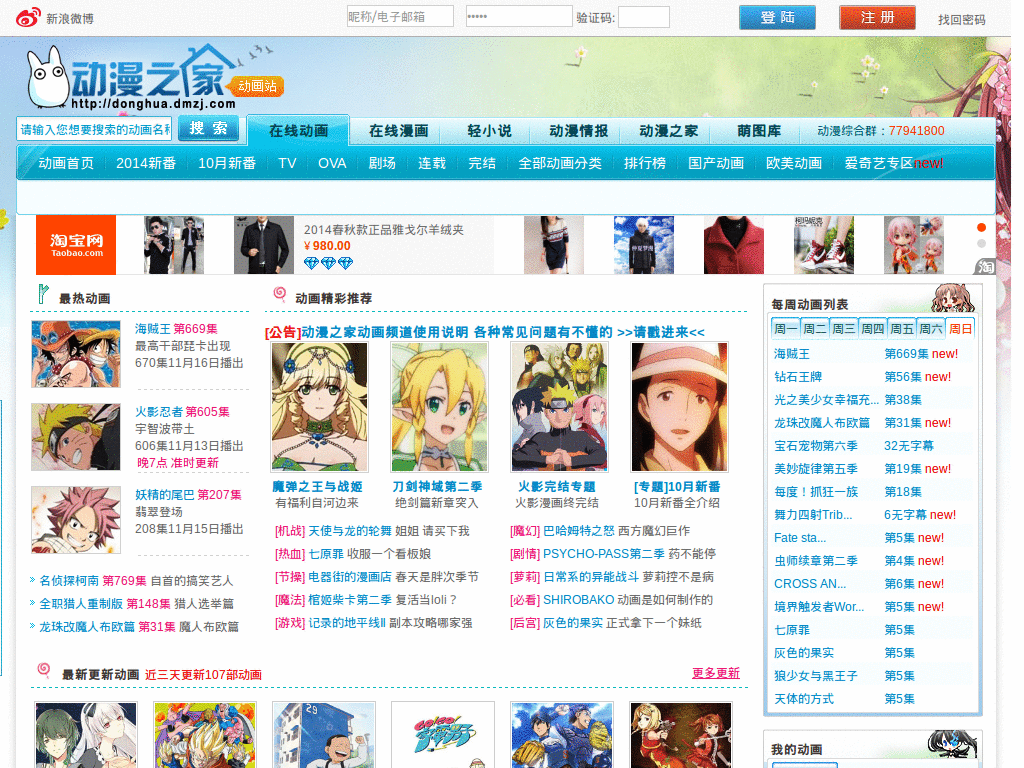The image size is (1024, 768).
Task: Open 排行榜 in the navigation bar
Action: 645,163
